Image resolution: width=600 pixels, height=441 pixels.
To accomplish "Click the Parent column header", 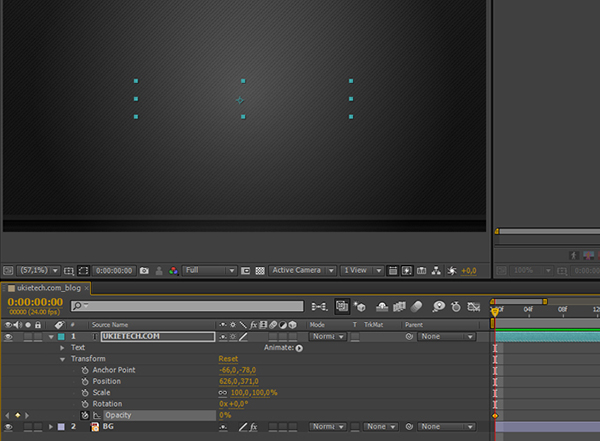I will coord(414,325).
